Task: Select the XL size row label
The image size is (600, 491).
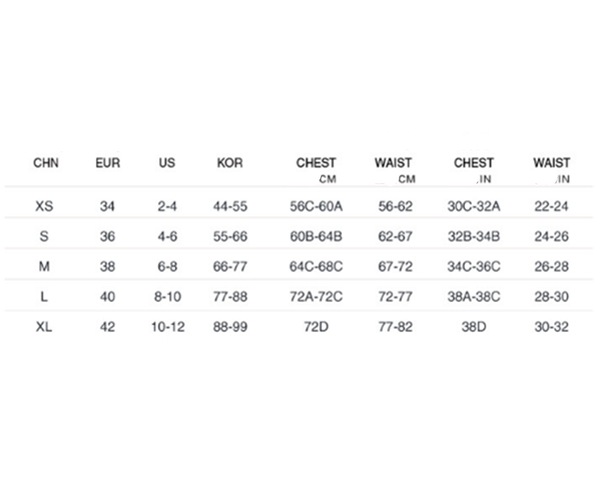Action: coord(44,327)
